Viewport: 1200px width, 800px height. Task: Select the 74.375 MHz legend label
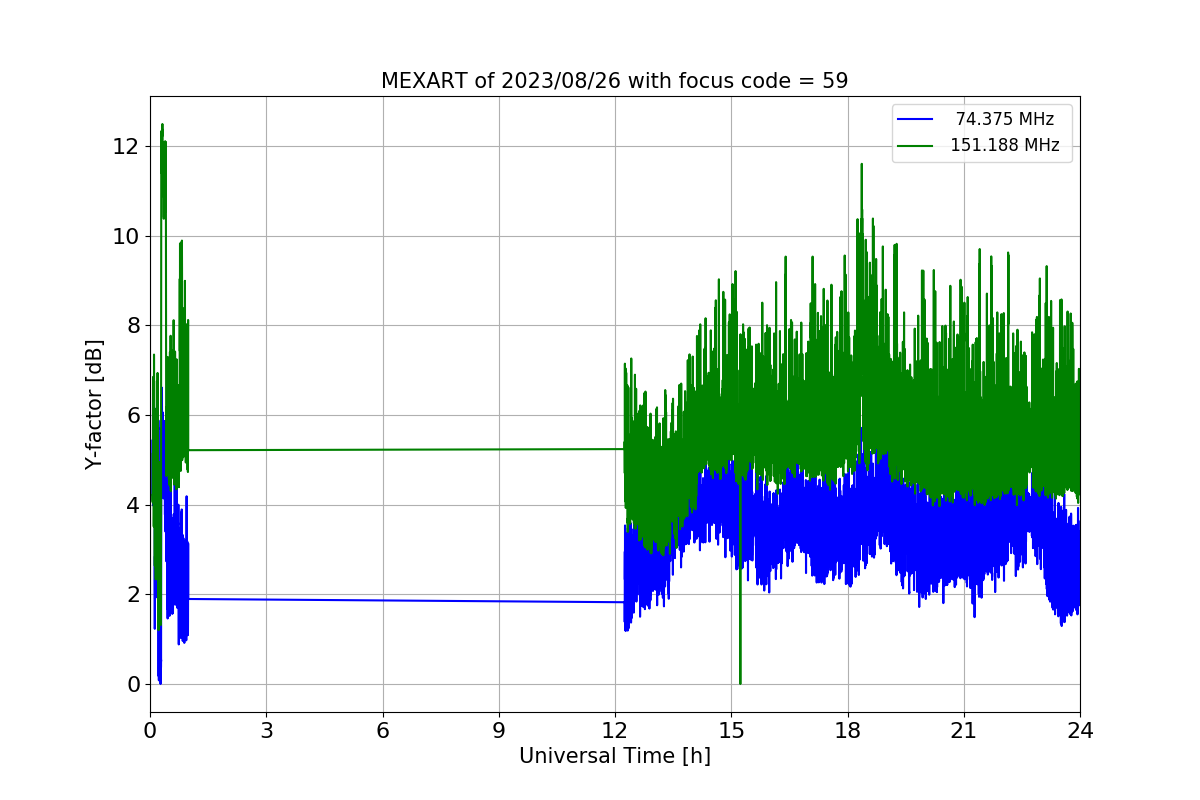[x=1005, y=119]
